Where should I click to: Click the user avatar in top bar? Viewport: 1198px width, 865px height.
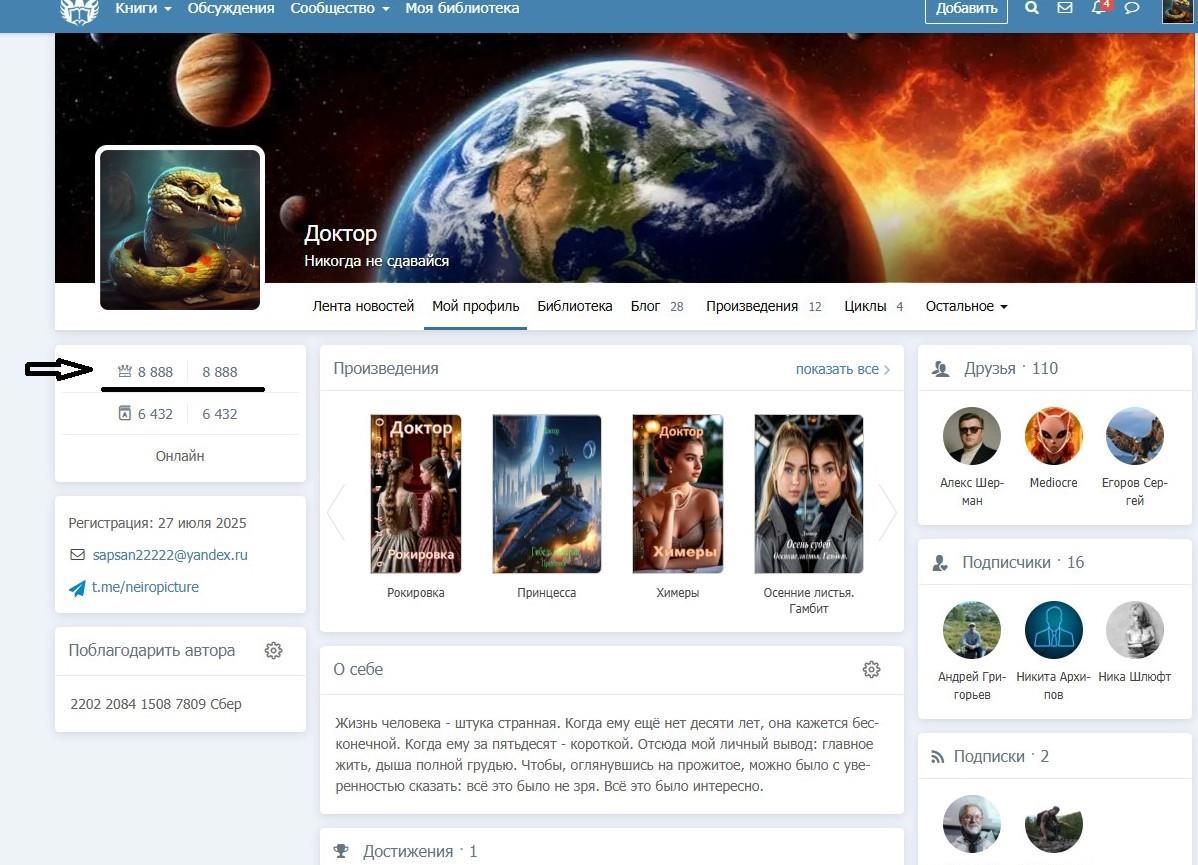point(1177,11)
